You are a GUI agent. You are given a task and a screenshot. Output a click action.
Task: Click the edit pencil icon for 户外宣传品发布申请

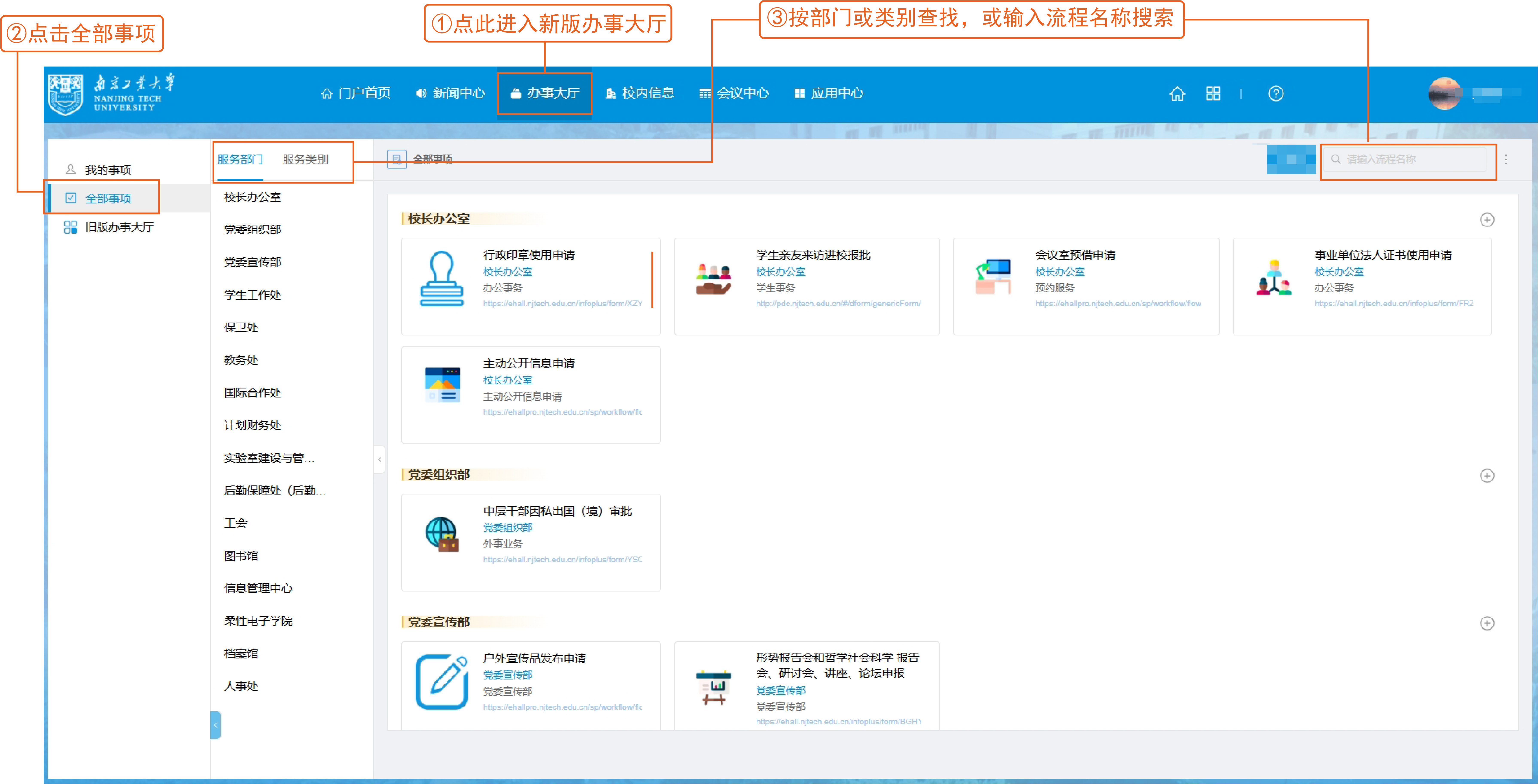click(x=442, y=682)
